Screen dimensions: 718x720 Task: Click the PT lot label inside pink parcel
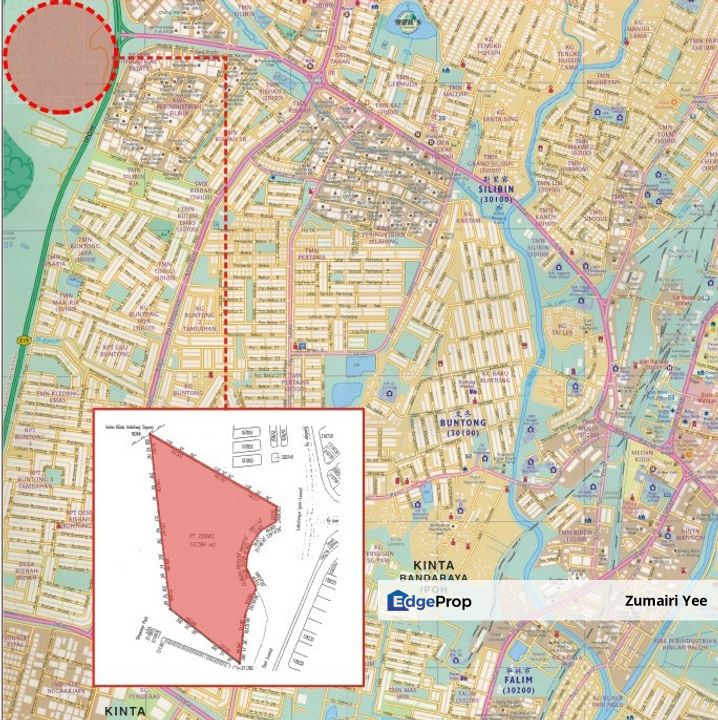204,540
